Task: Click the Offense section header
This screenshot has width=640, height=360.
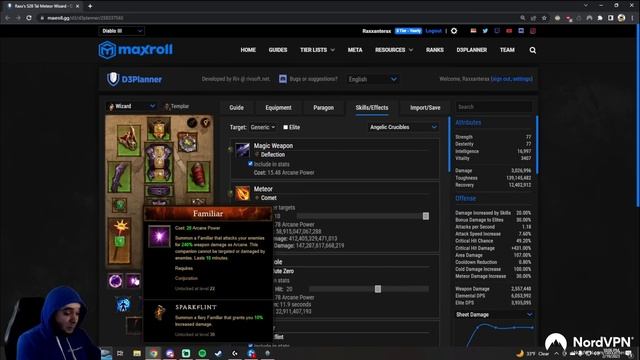Action: [466, 198]
